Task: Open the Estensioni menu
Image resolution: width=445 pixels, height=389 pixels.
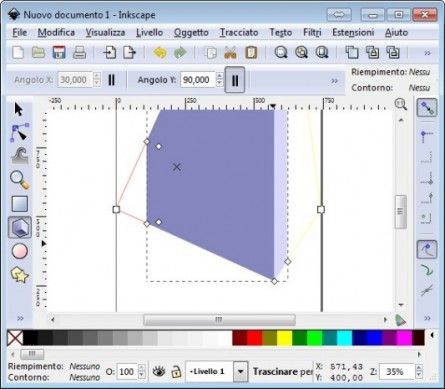Action: point(353,32)
